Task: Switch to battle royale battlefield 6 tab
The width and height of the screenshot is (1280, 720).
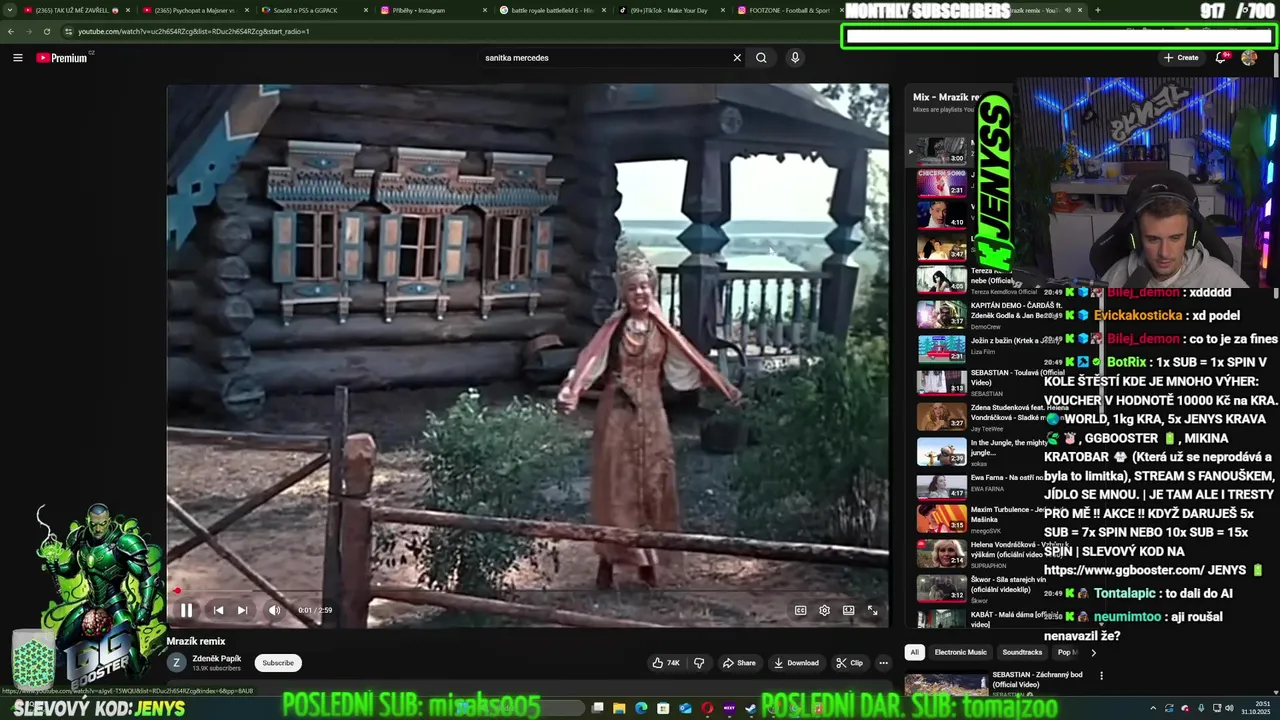Action: [550, 10]
